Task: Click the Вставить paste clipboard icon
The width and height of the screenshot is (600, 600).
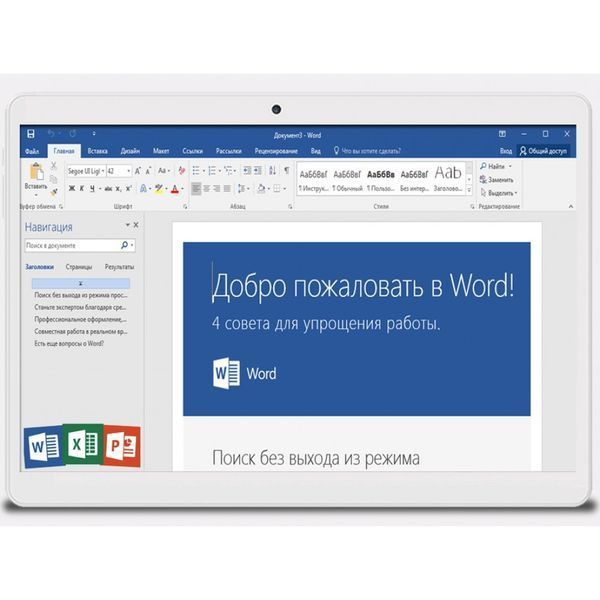Action: pyautogui.click(x=36, y=171)
